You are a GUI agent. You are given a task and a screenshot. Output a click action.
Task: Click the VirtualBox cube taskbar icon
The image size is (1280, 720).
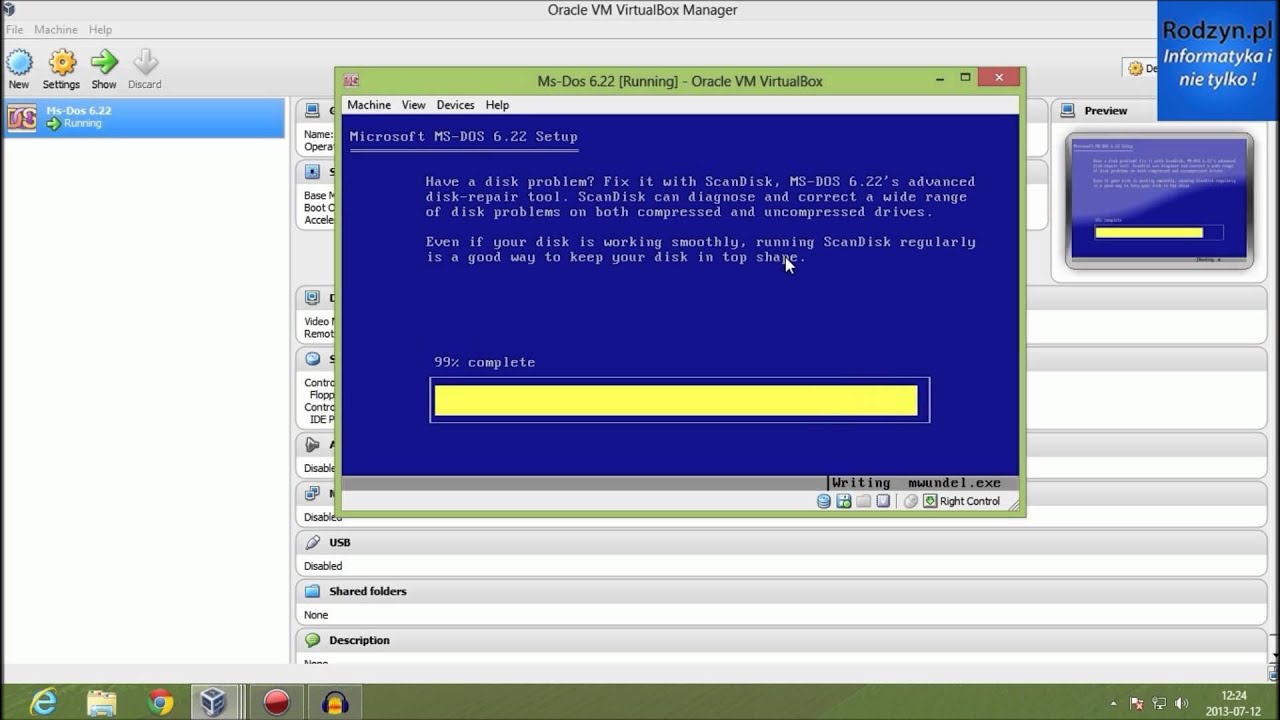coord(212,703)
